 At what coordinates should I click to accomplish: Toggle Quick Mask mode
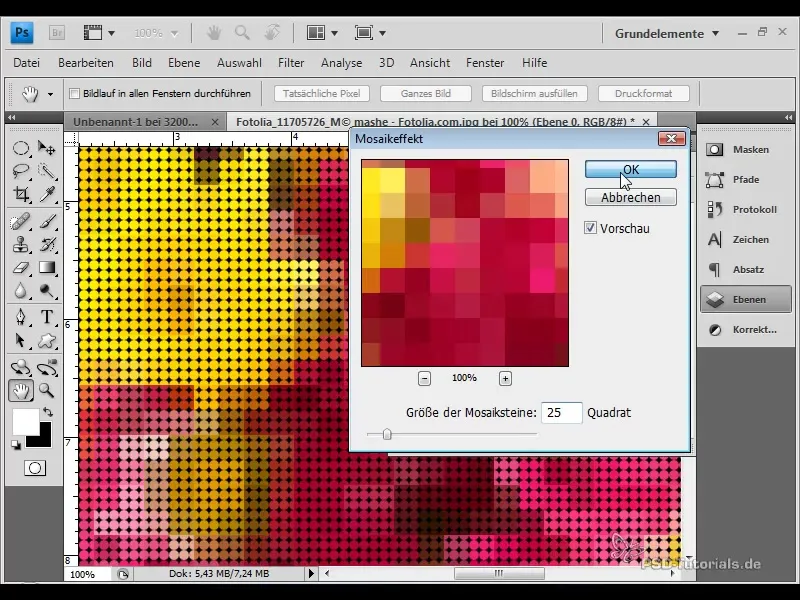pos(35,468)
